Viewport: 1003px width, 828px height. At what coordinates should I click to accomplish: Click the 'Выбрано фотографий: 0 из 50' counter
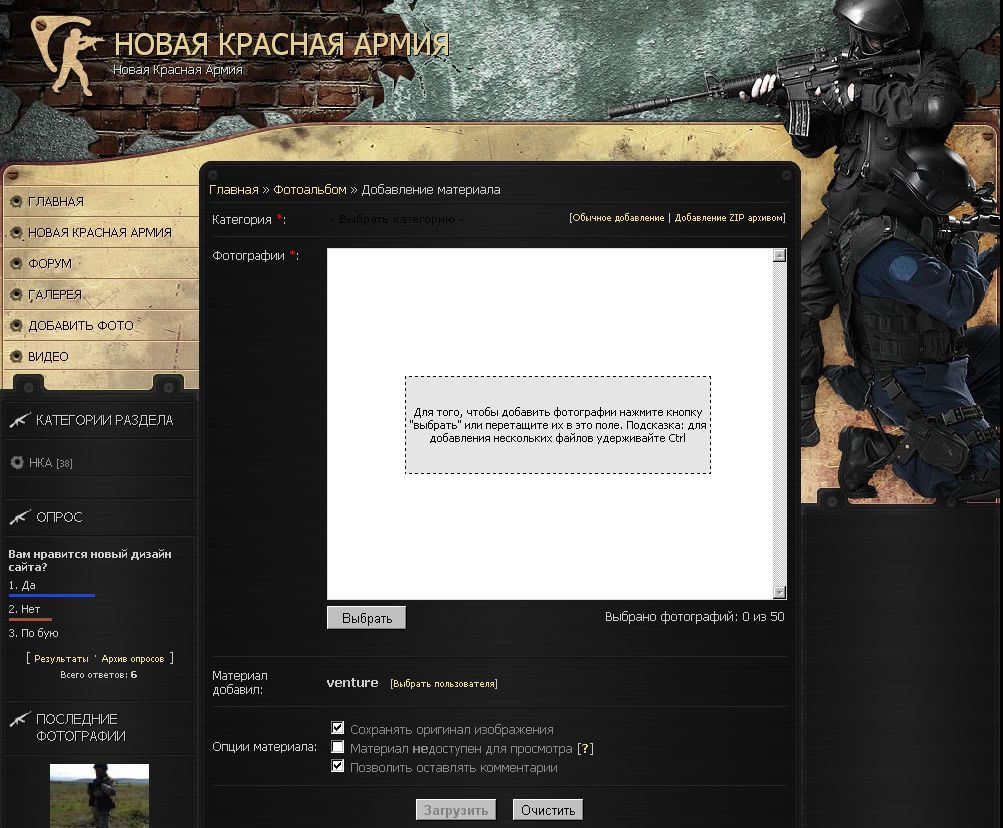[x=695, y=617]
